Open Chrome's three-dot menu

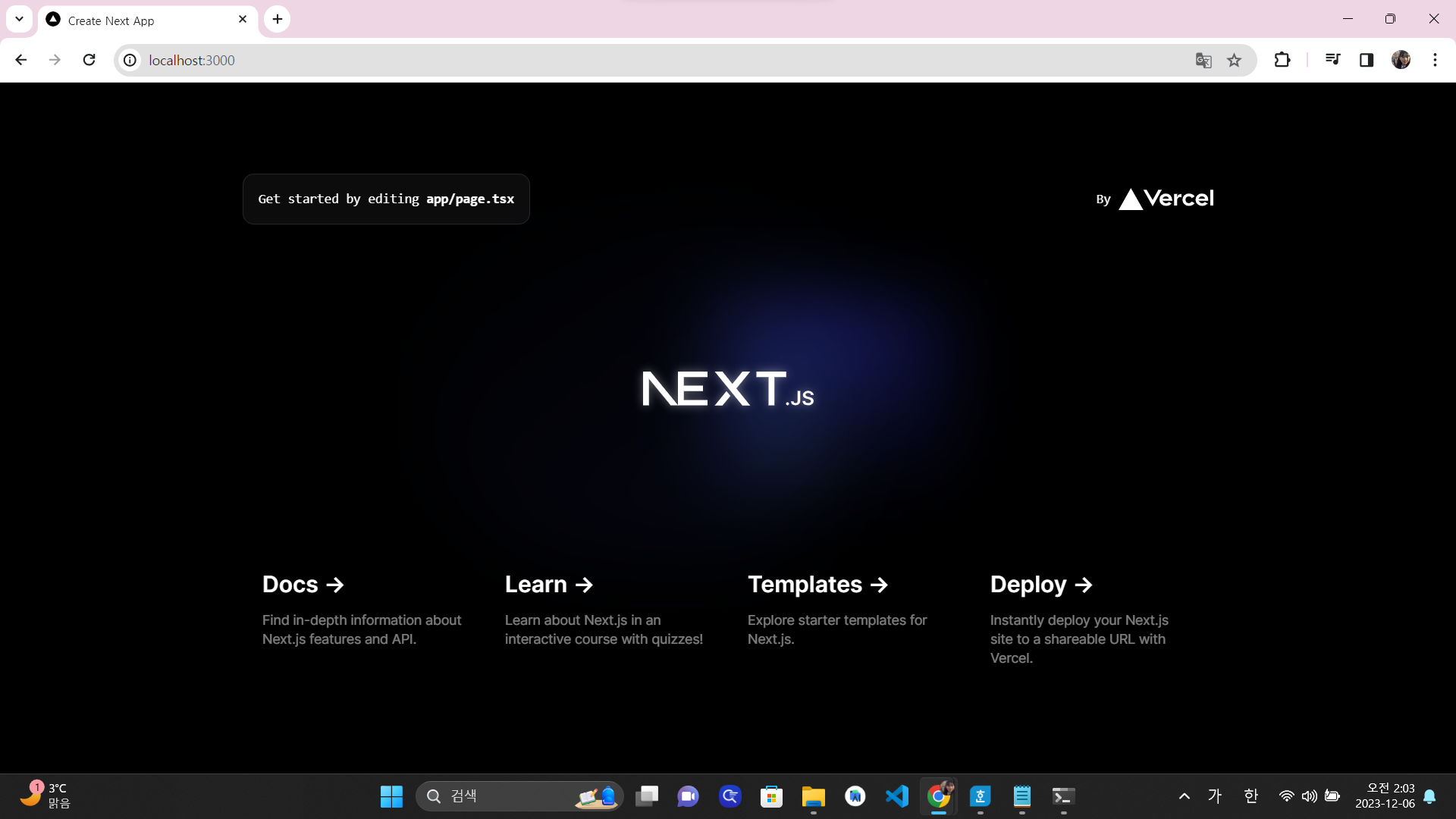(x=1435, y=60)
